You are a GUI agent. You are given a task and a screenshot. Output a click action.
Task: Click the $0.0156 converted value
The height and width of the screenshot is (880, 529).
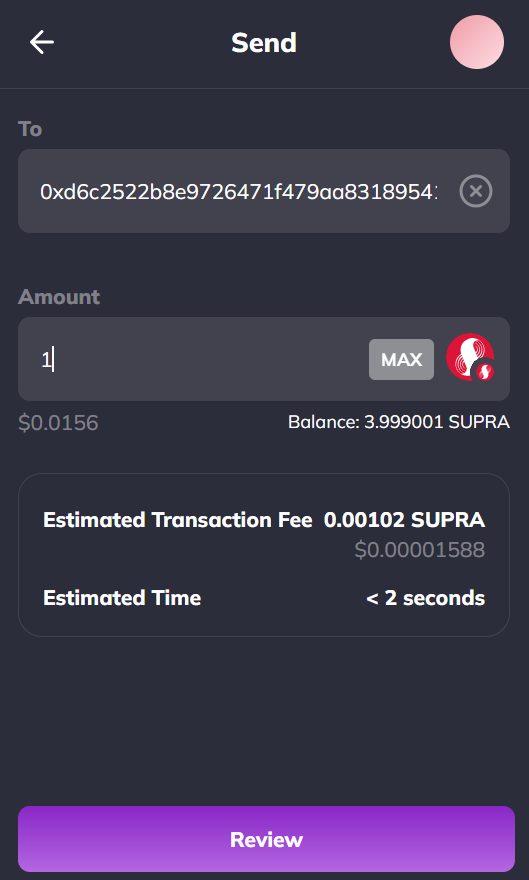[x=58, y=423]
